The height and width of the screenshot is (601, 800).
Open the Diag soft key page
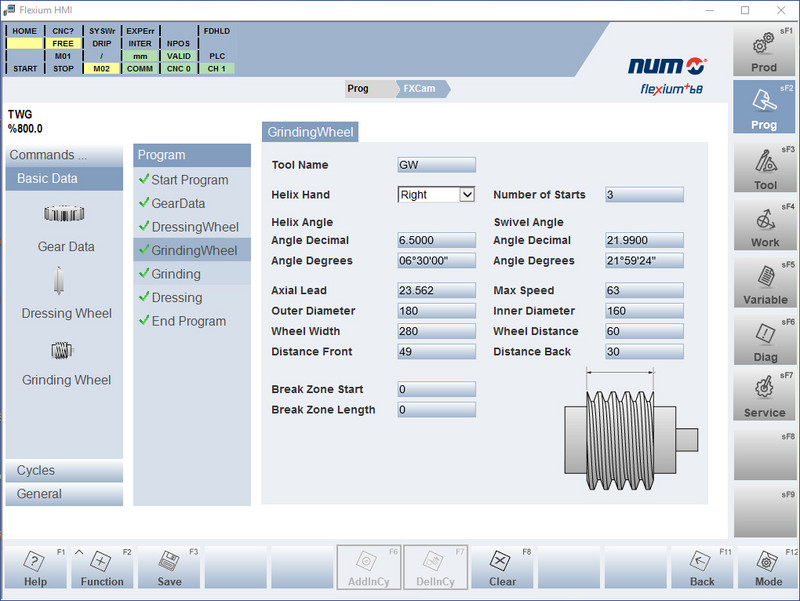[x=764, y=339]
